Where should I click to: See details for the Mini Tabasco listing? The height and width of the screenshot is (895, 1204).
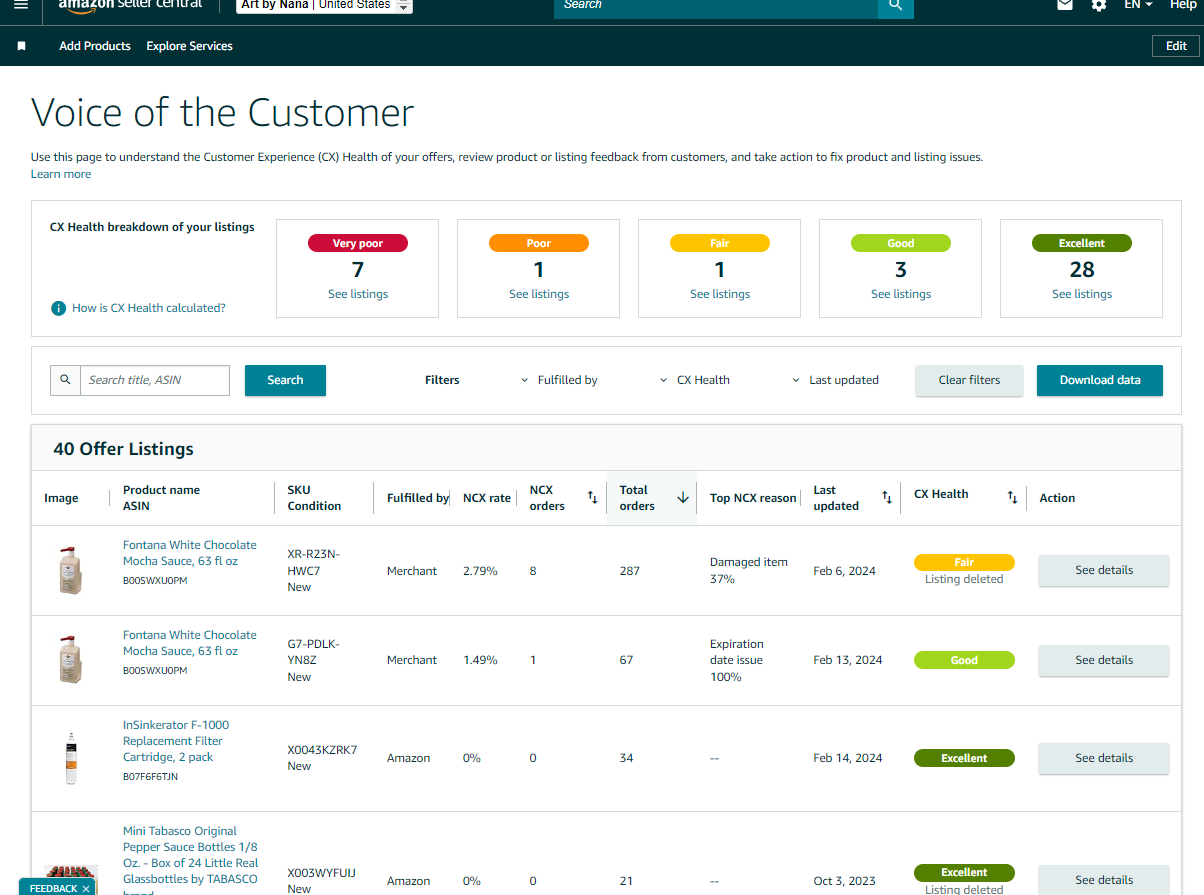tap(1104, 880)
